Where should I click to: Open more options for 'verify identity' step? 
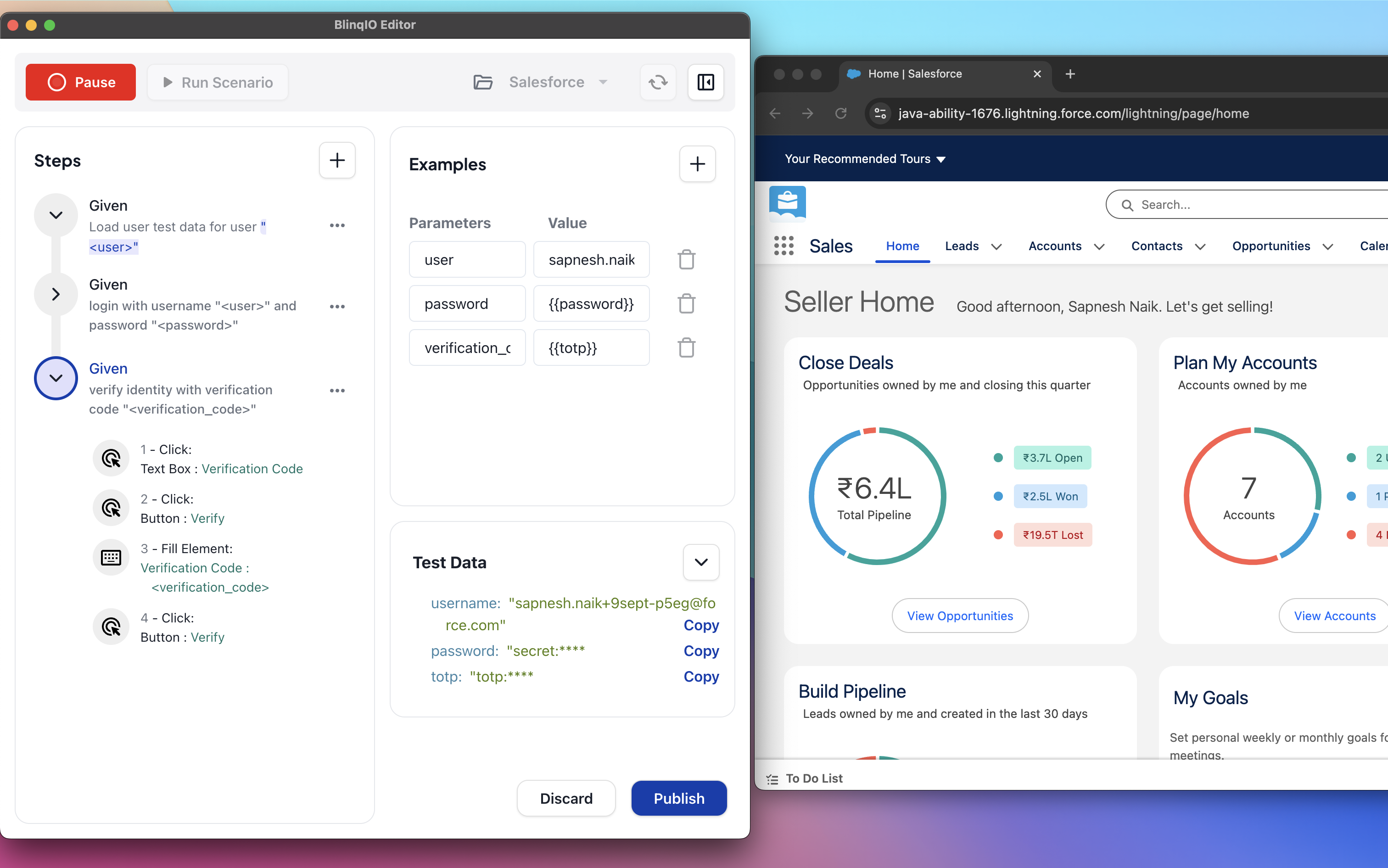pyautogui.click(x=337, y=390)
